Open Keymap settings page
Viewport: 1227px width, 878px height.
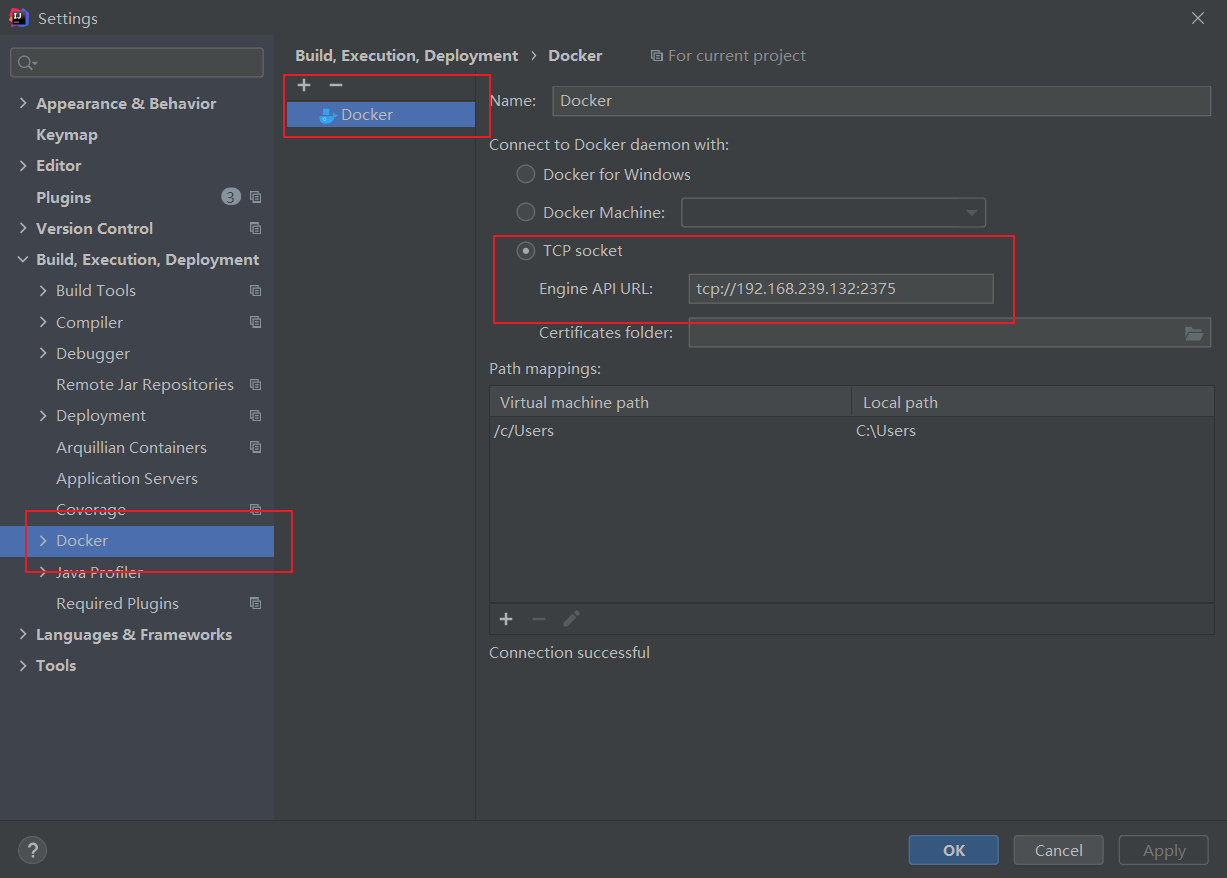[x=67, y=134]
